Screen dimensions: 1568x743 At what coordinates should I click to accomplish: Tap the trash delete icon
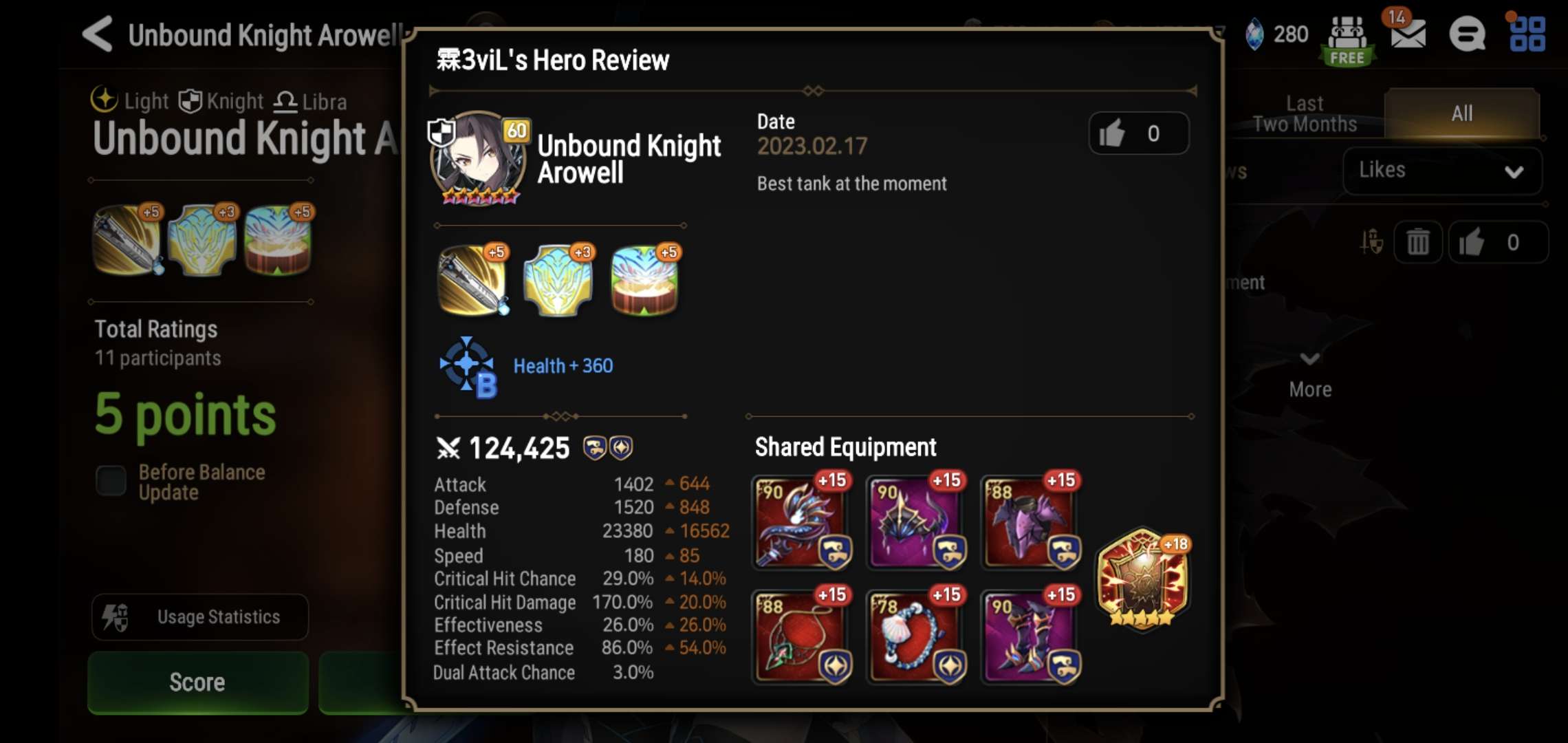1417,242
